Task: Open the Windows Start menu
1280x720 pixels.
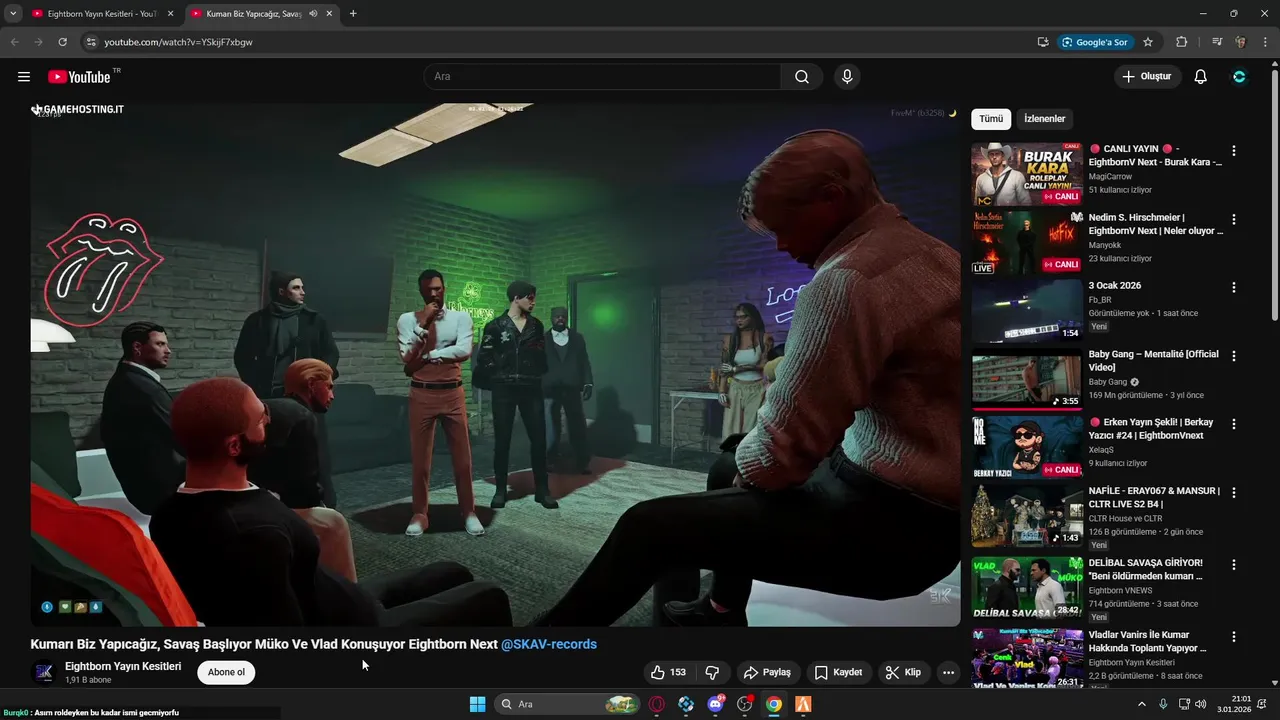Action: (477, 704)
